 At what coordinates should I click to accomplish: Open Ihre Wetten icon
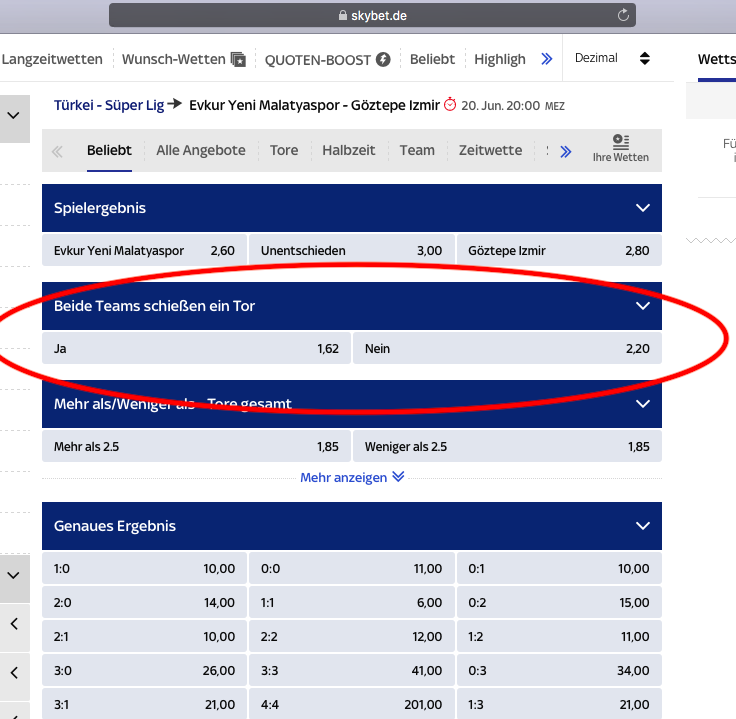click(621, 141)
